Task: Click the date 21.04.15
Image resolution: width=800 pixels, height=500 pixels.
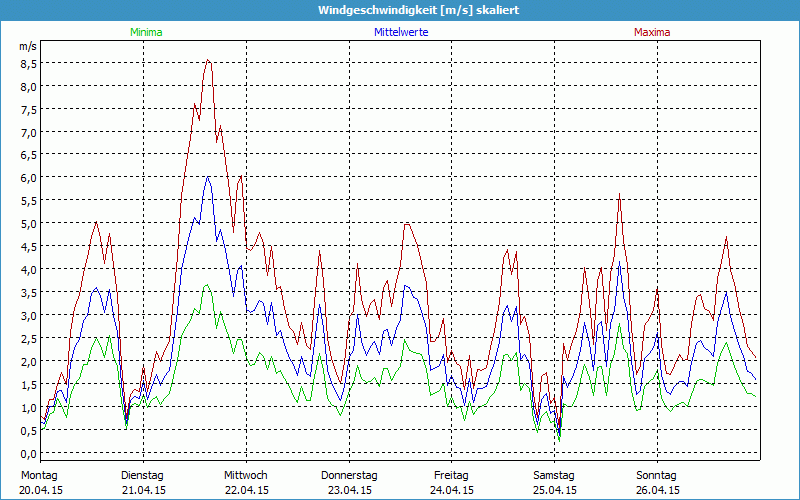Action: [x=143, y=490]
